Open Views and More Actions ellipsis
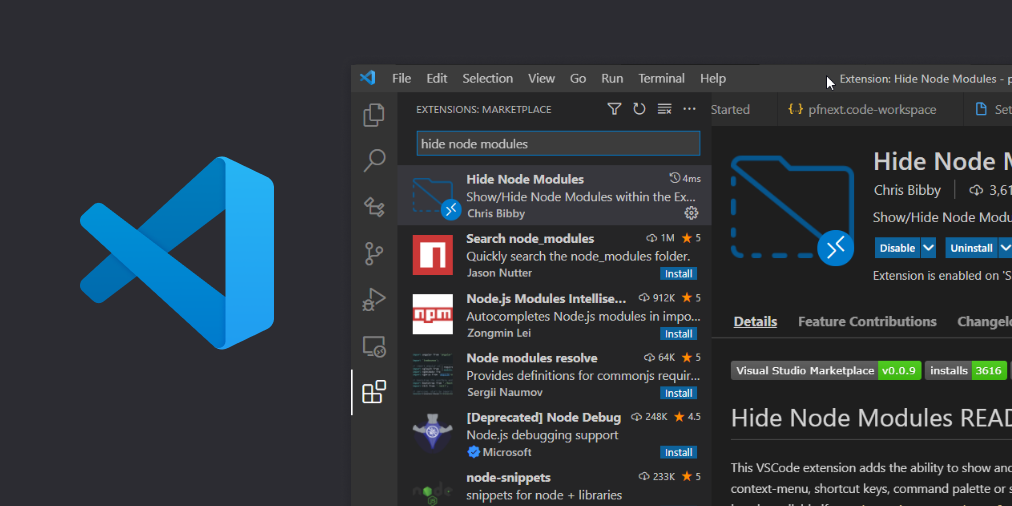This screenshot has width=1012, height=506. 689,109
